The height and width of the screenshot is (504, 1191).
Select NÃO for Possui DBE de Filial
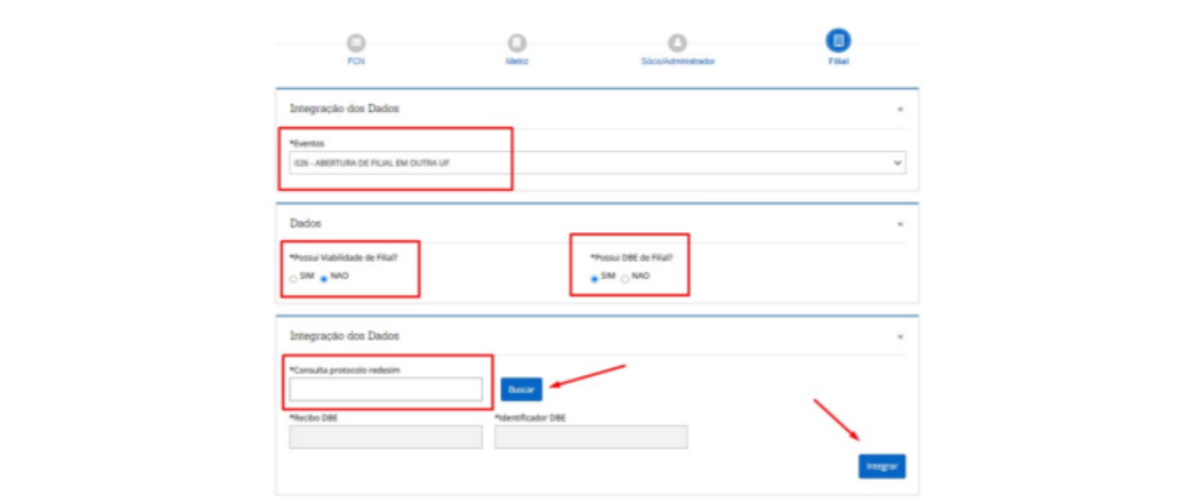coord(625,279)
